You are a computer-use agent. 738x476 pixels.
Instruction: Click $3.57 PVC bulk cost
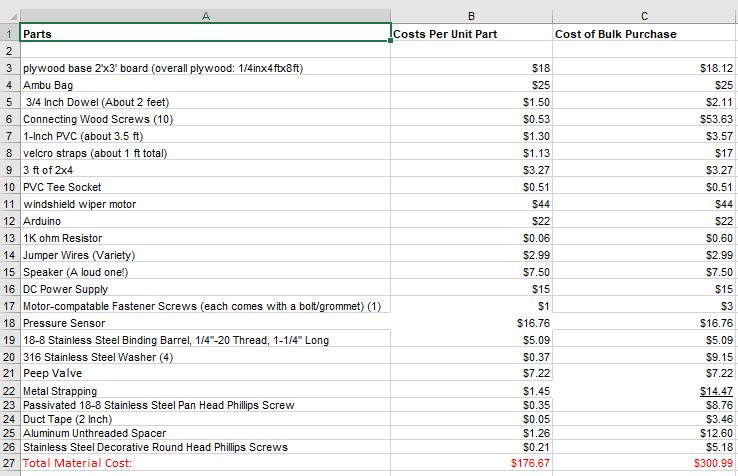coord(644,136)
